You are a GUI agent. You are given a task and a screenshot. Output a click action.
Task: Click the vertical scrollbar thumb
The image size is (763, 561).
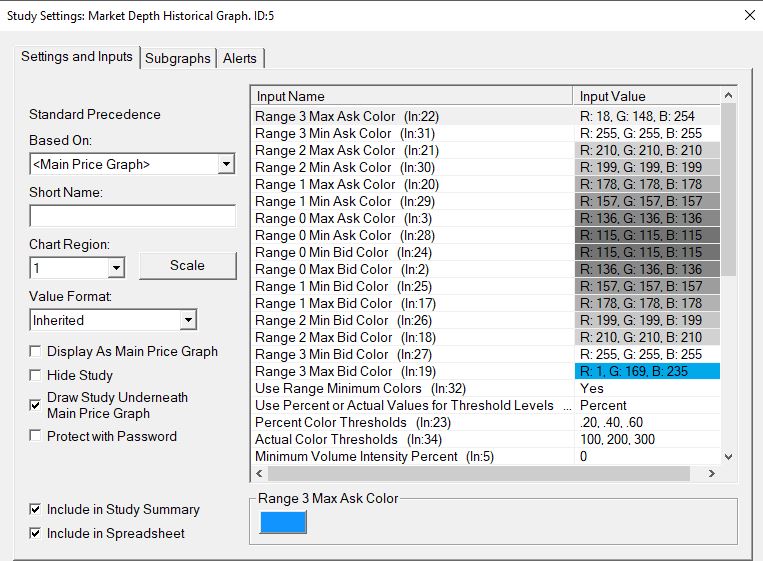coord(728,190)
